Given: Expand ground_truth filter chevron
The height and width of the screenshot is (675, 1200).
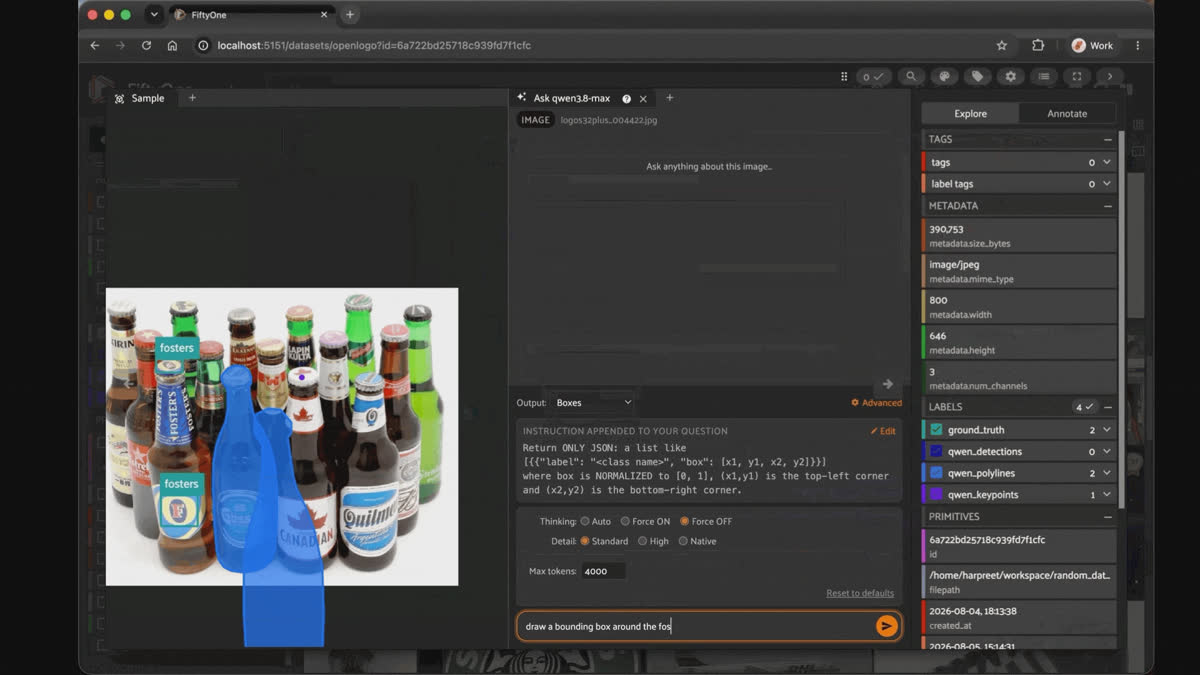Looking at the screenshot, I should pos(1106,429).
